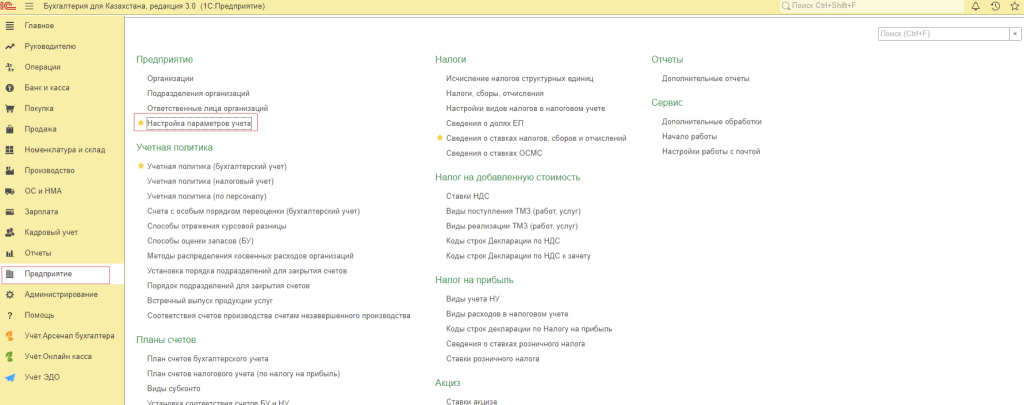This screenshot has height=405, width=1024.
Task: Click the notifications bell icon
Action: pyautogui.click(x=975, y=7)
